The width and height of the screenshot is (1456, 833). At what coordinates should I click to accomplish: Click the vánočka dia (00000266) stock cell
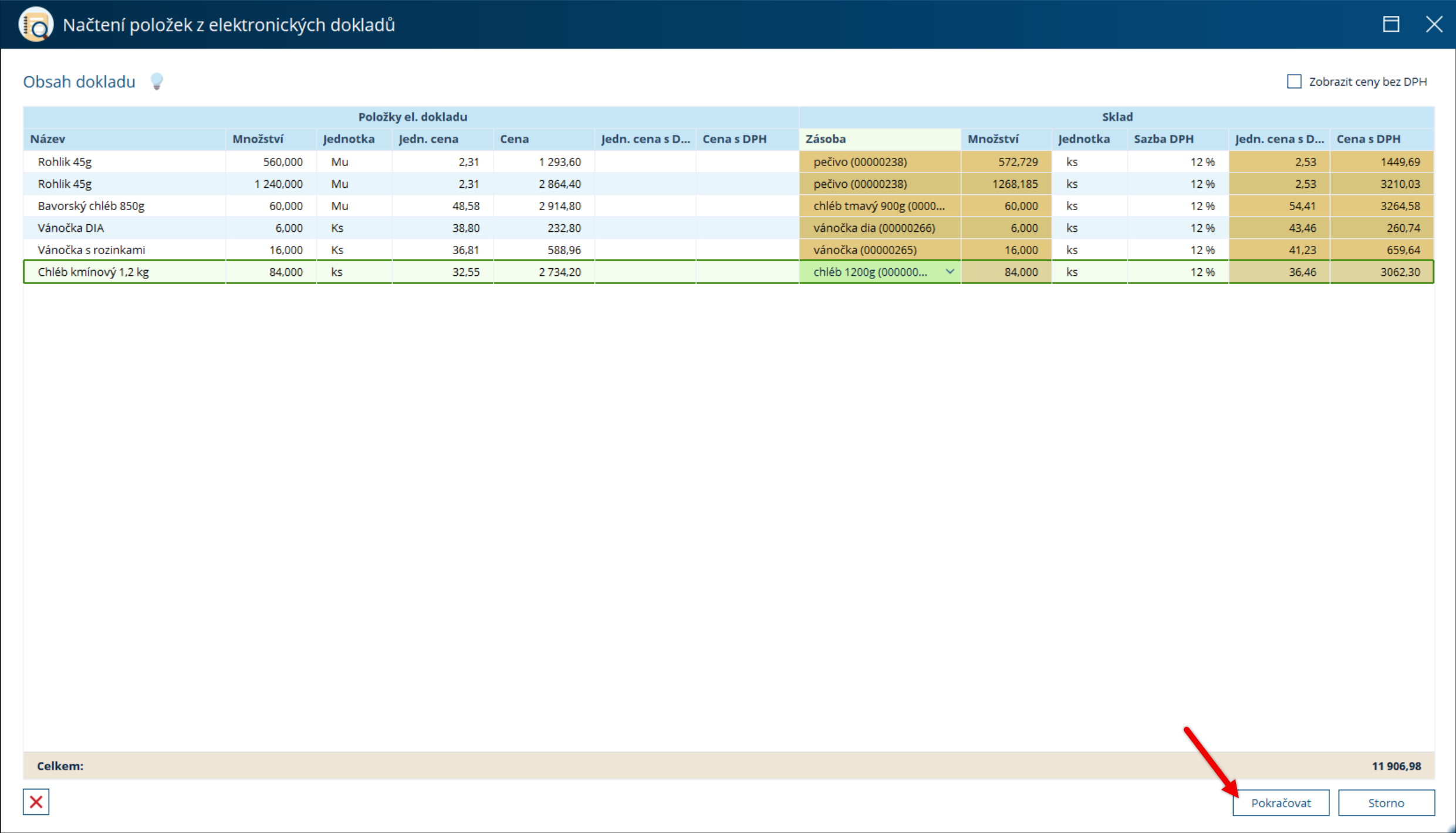click(874, 228)
